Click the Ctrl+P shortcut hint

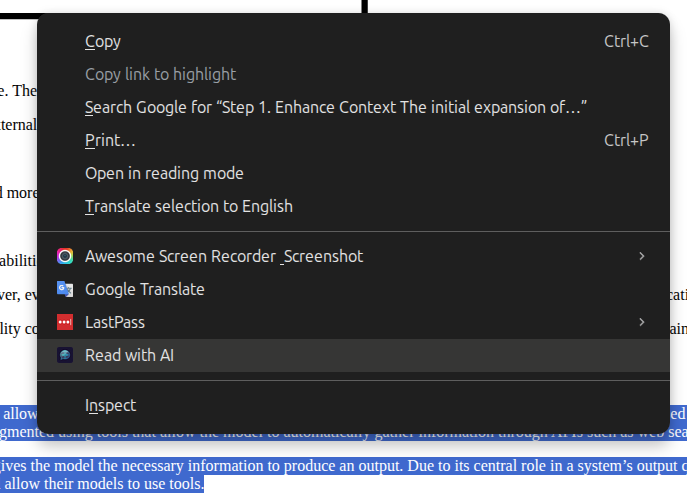pyautogui.click(x=626, y=140)
